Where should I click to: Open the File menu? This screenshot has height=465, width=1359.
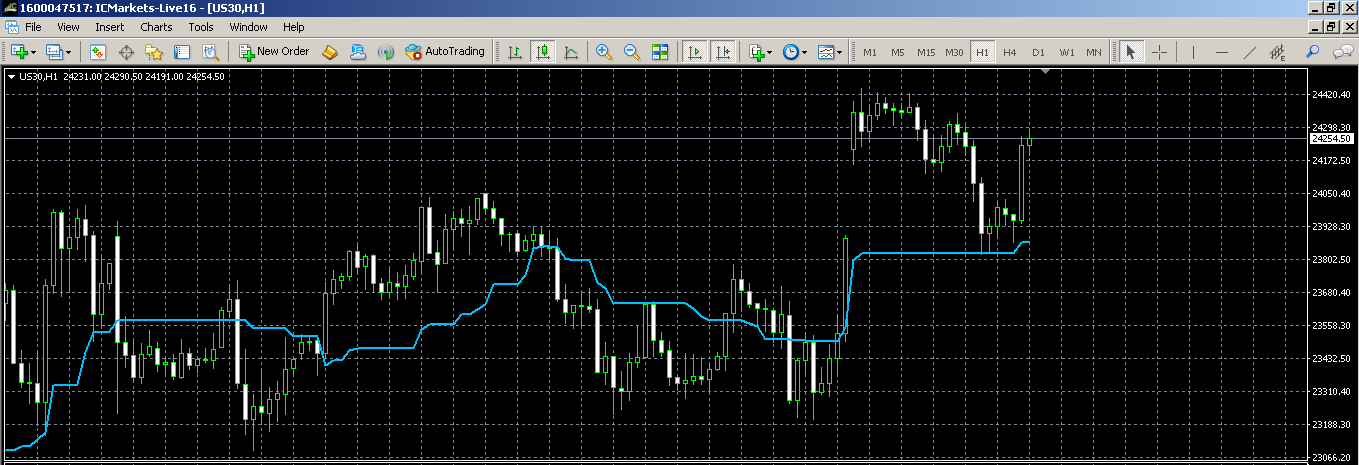coord(32,27)
